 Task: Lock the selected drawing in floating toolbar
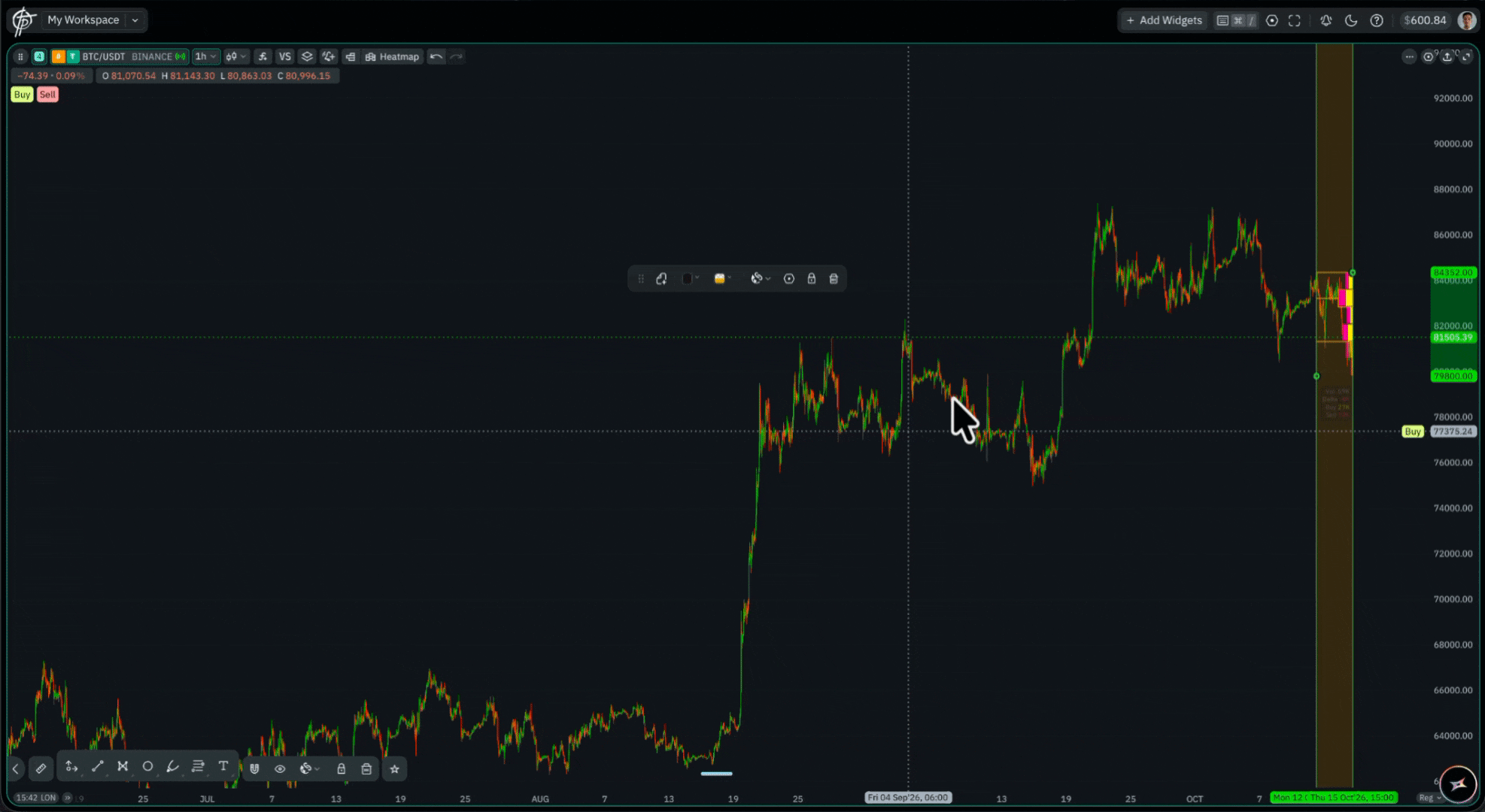811,279
